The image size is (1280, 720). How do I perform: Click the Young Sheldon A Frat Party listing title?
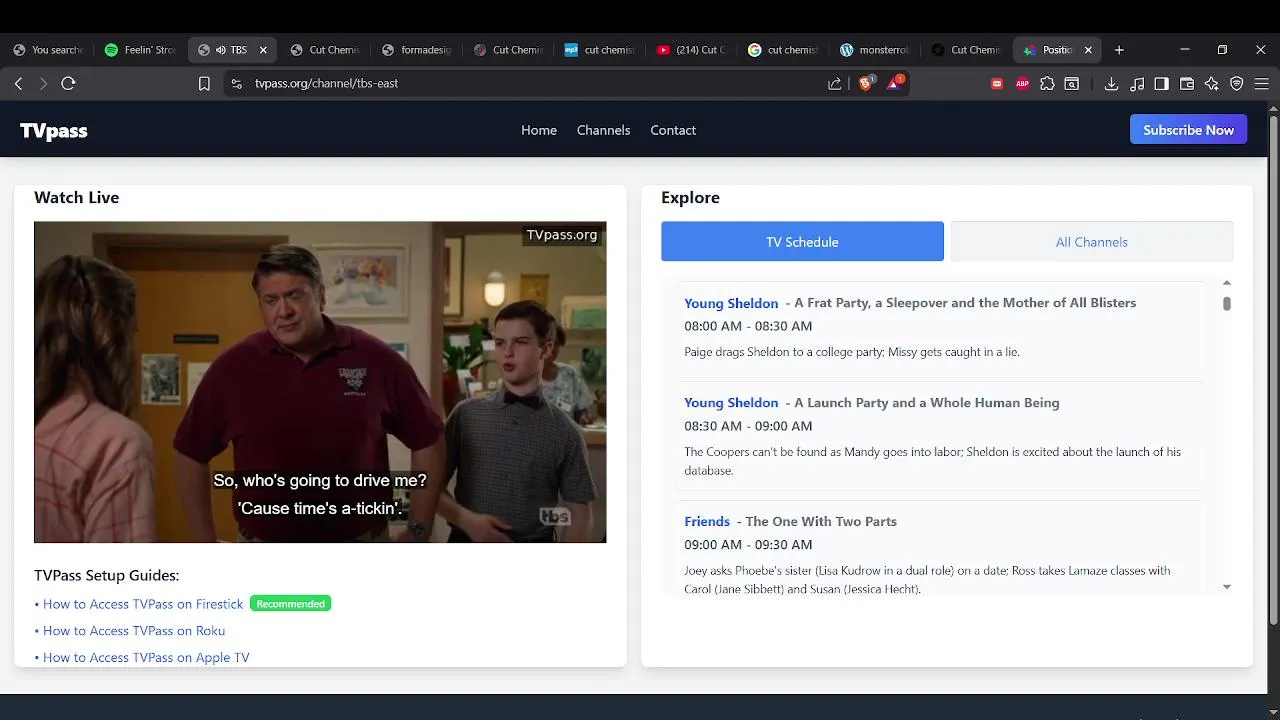910,303
